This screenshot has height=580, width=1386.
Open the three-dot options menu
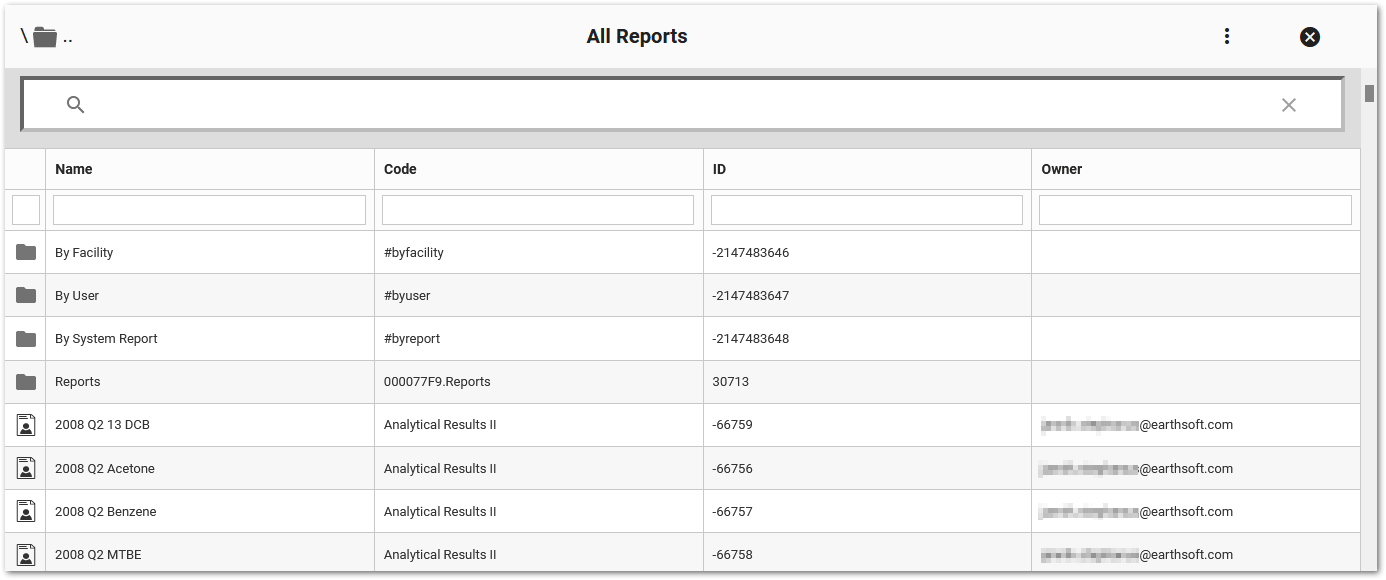(1226, 36)
